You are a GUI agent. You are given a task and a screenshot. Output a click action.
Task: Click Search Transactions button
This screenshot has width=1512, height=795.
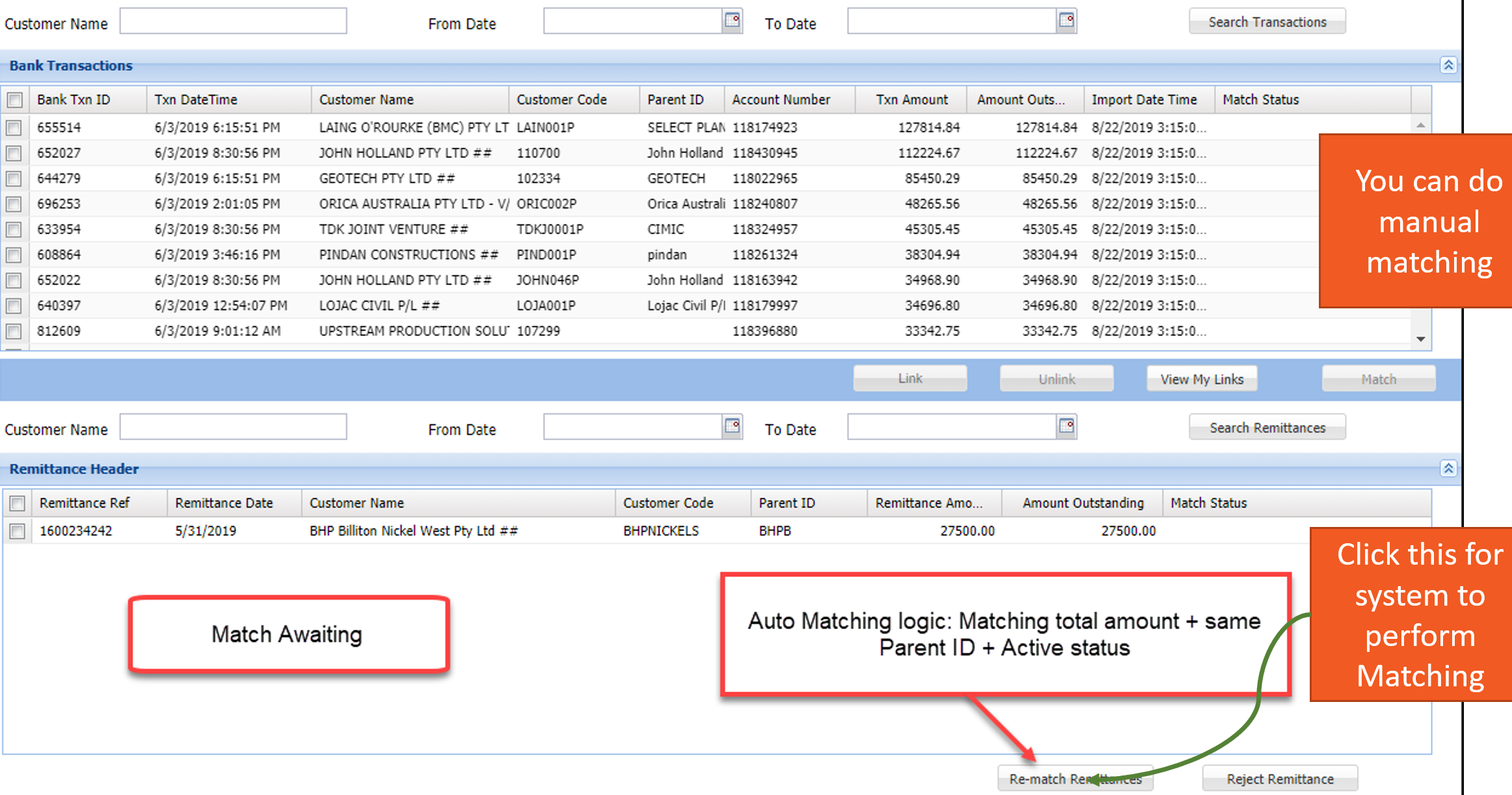[1266, 22]
